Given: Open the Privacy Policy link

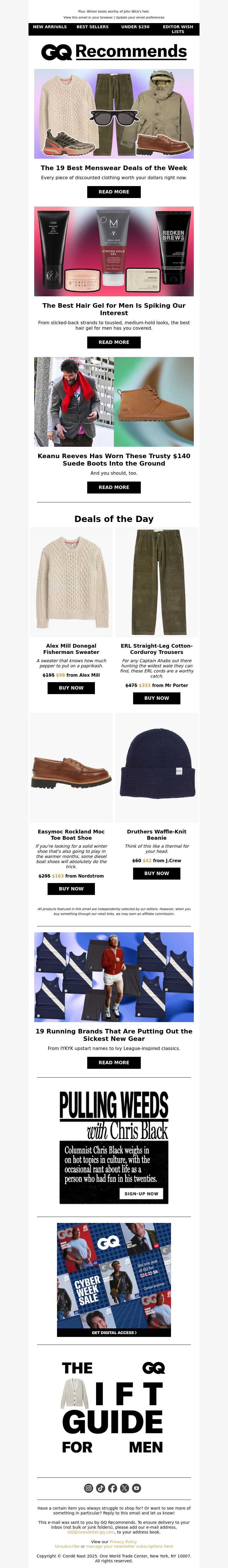Looking at the screenshot, I should (x=123, y=1542).
